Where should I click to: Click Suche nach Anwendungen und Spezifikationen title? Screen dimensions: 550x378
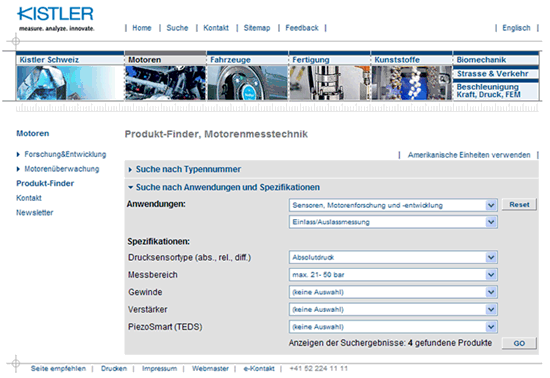pyautogui.click(x=228, y=187)
